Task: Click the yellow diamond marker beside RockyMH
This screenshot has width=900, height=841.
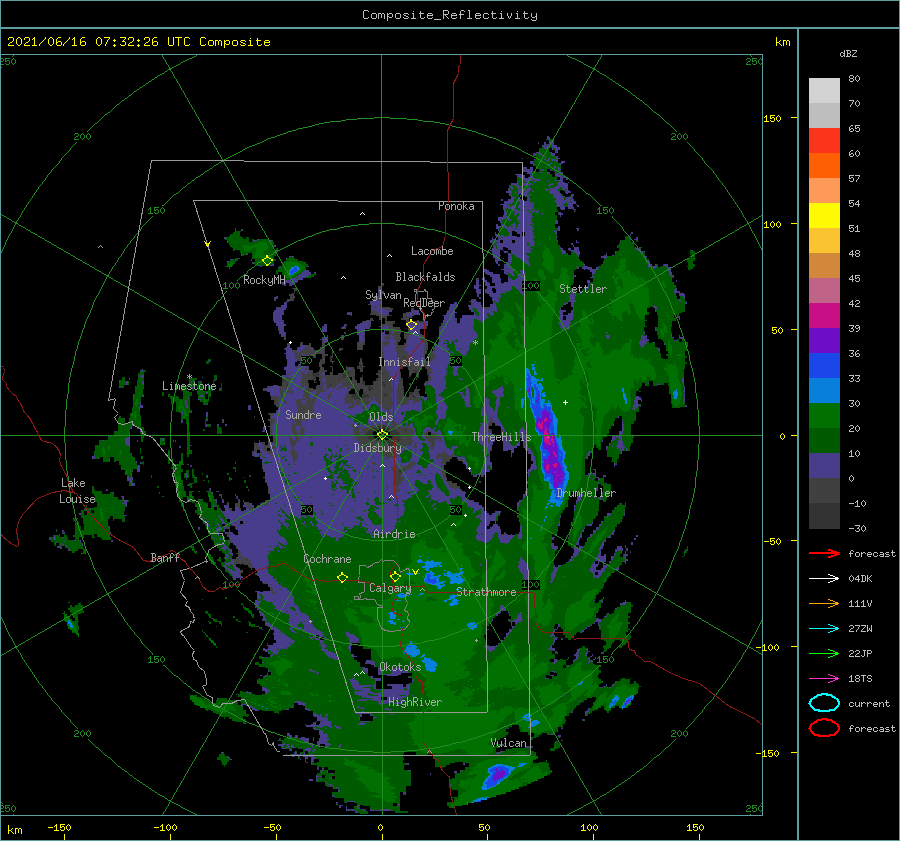Action: [267, 261]
